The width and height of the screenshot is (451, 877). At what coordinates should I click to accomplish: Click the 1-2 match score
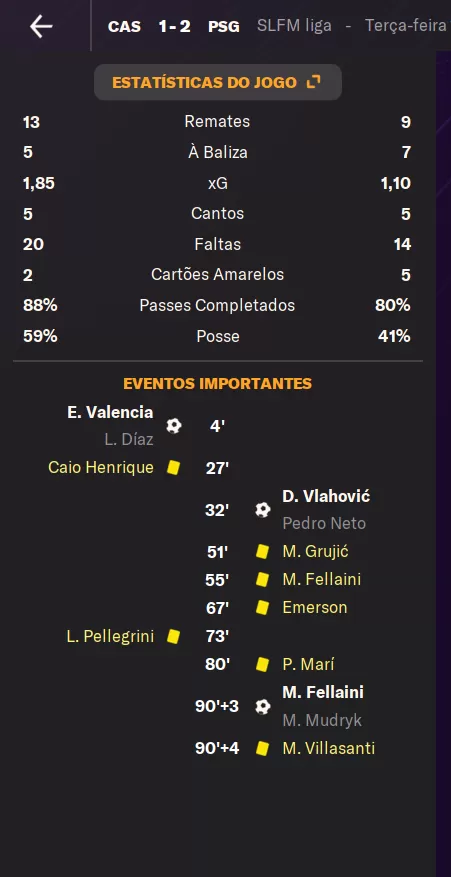pos(175,26)
